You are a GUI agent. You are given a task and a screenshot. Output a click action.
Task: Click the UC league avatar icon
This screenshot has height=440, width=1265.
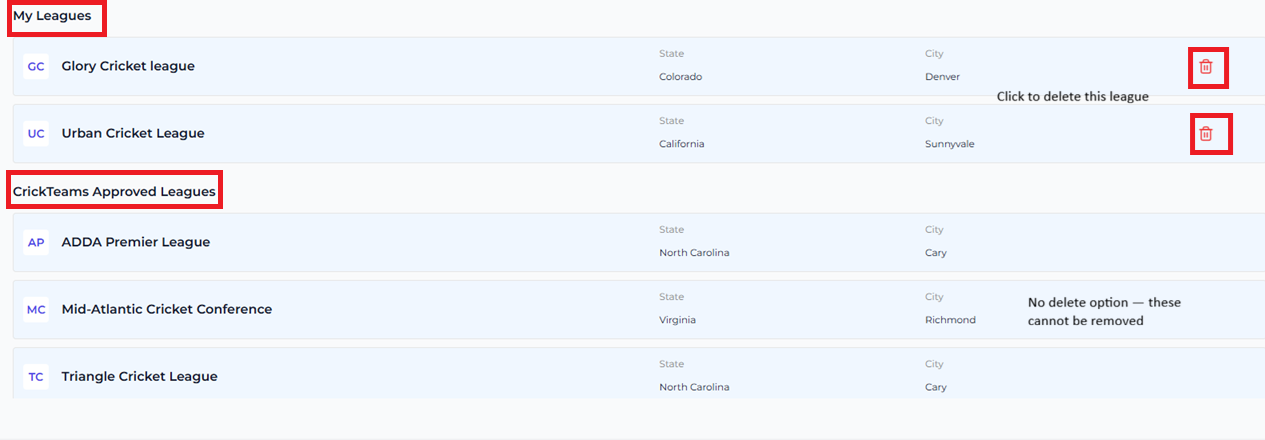(36, 134)
